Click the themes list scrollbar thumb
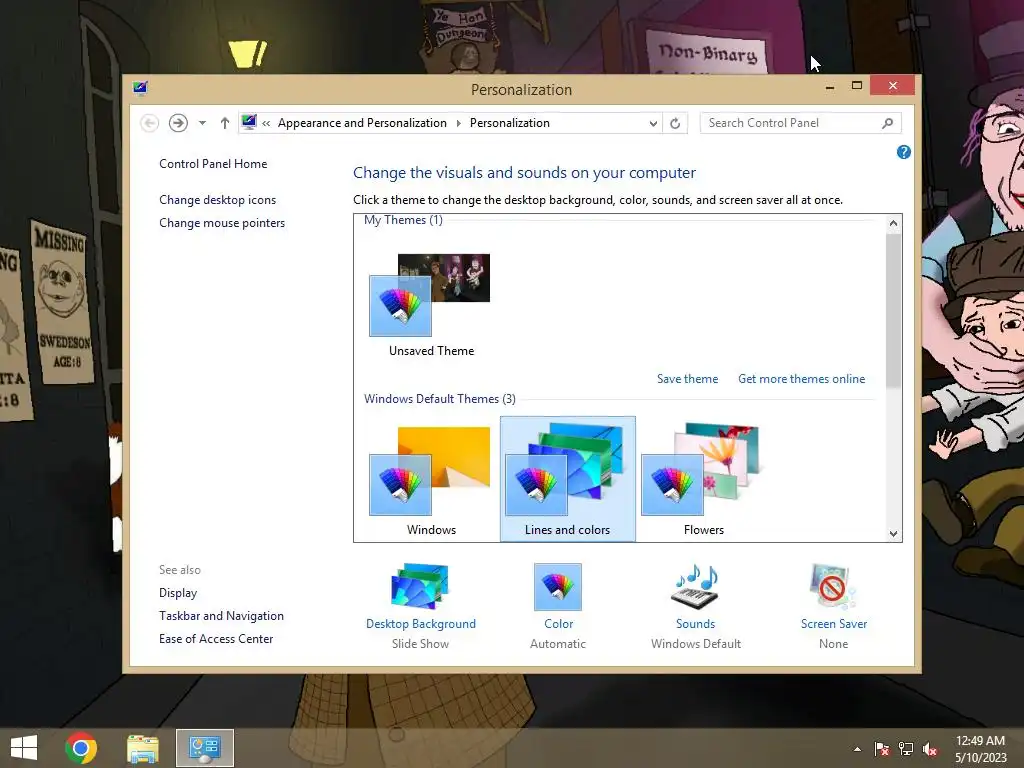Image resolution: width=1024 pixels, height=768 pixels. pos(893,310)
